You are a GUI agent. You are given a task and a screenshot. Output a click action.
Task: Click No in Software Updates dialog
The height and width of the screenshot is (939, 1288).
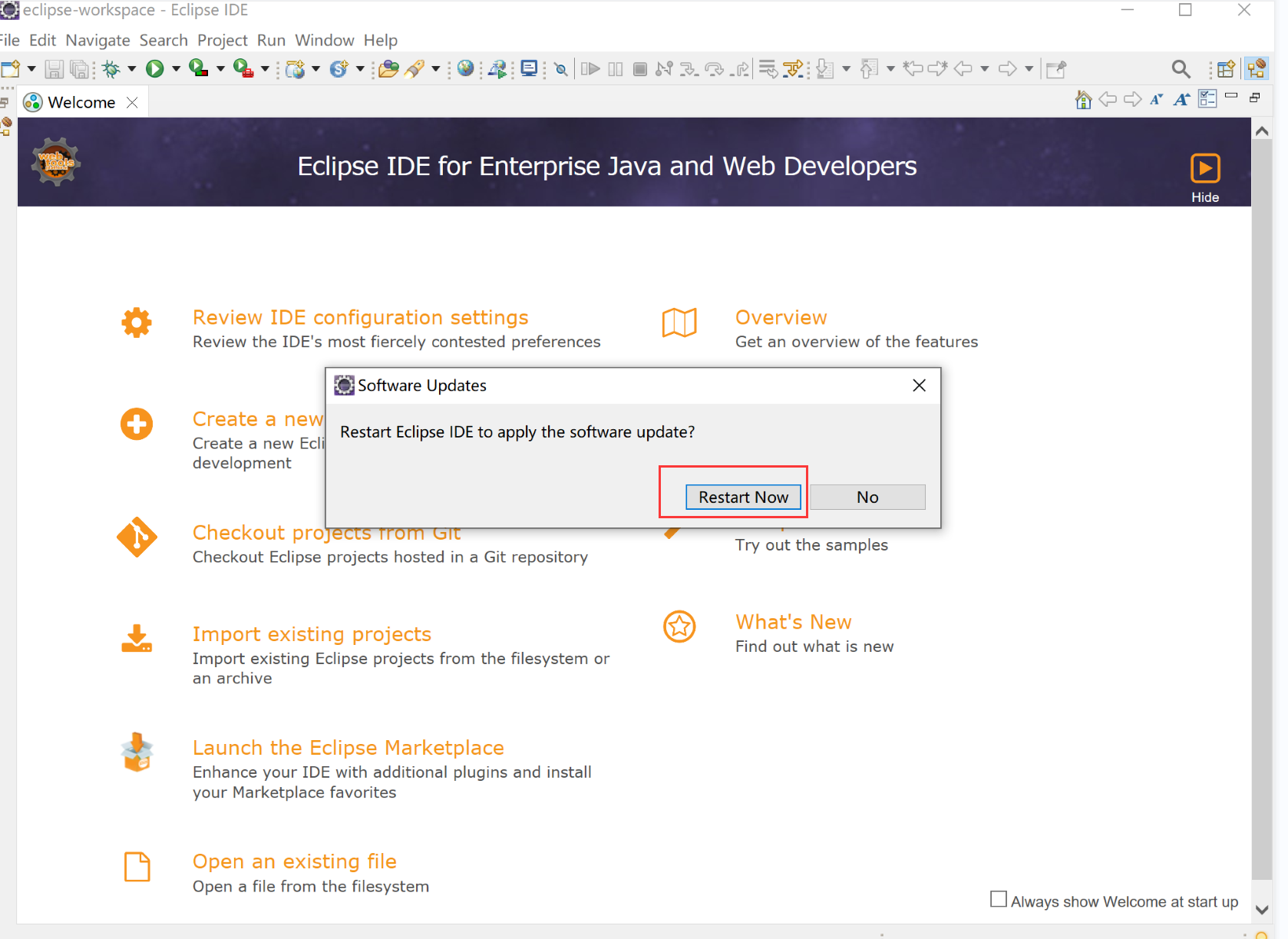coord(867,497)
